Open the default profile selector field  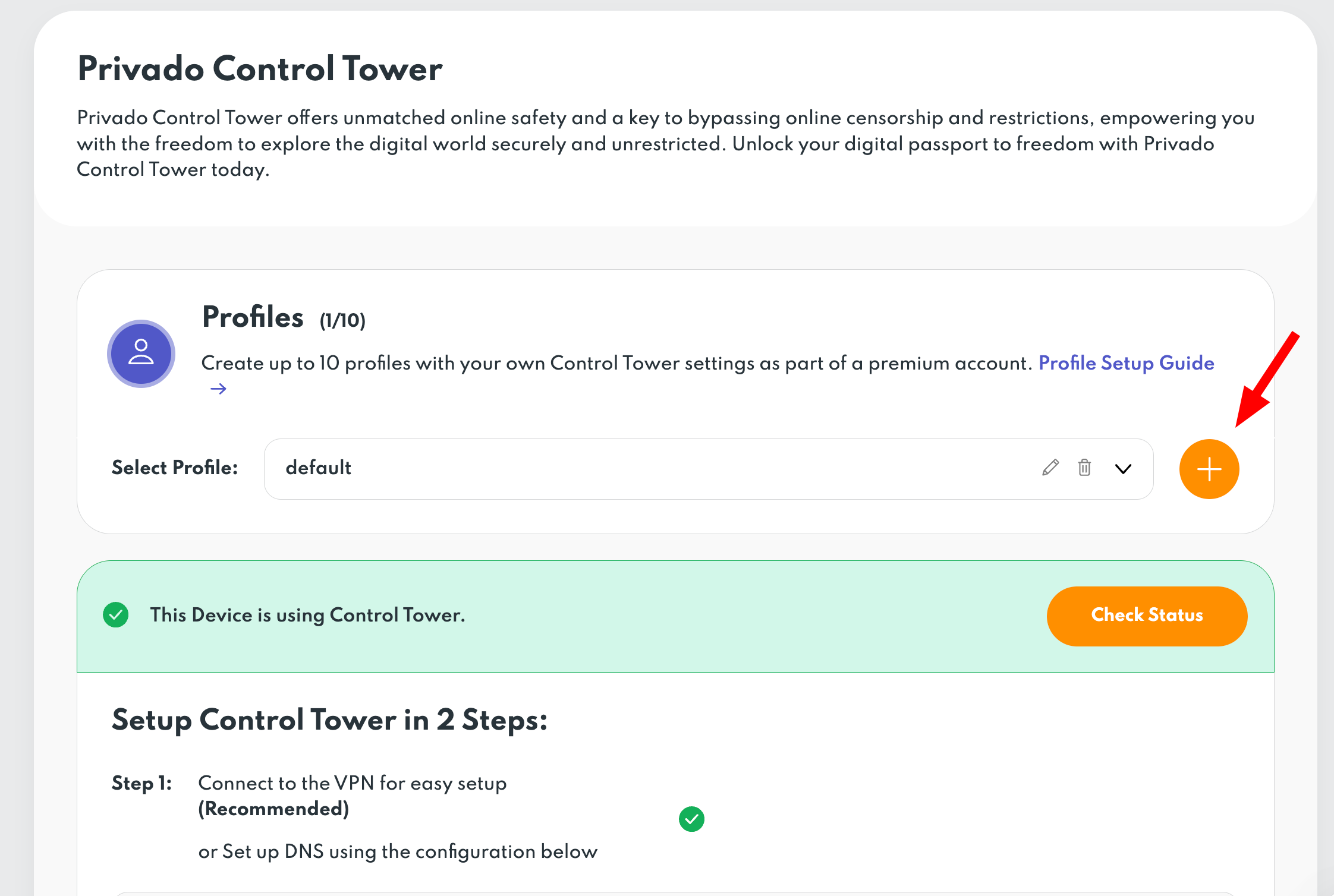pos(709,469)
